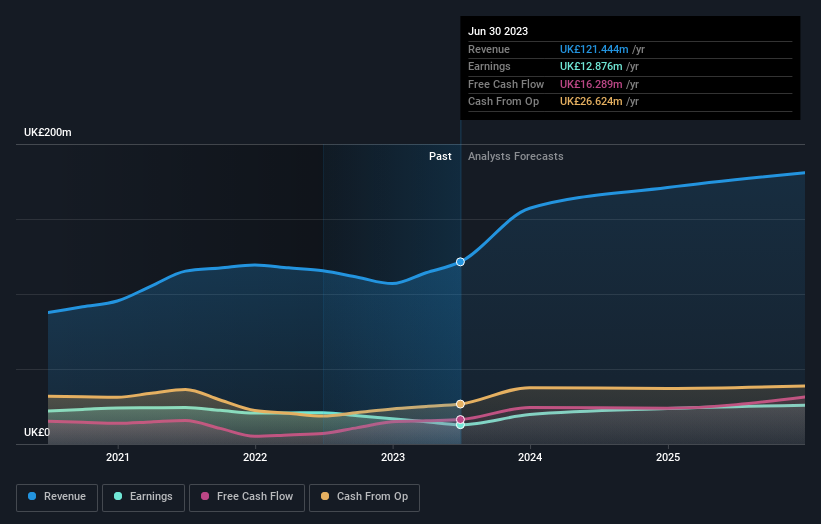Screen dimensions: 821x524
Task: Click the UK£26.624m cash from op value
Action: 591,102
